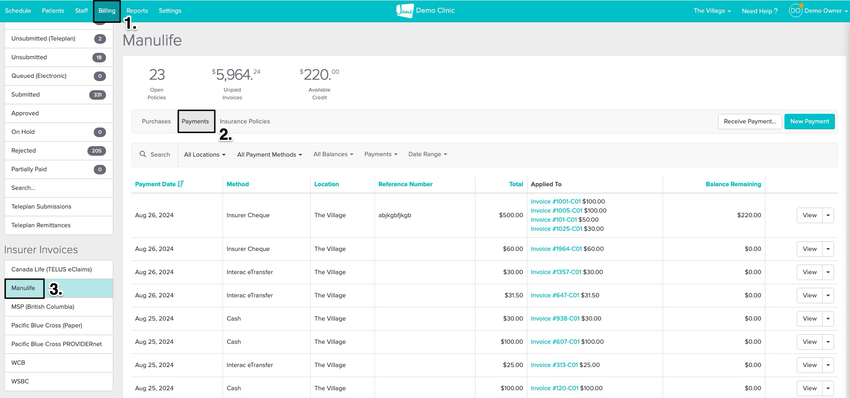View the Invoice #313-C01 payment
Image resolution: width=850 pixels, height=398 pixels.
tap(809, 365)
